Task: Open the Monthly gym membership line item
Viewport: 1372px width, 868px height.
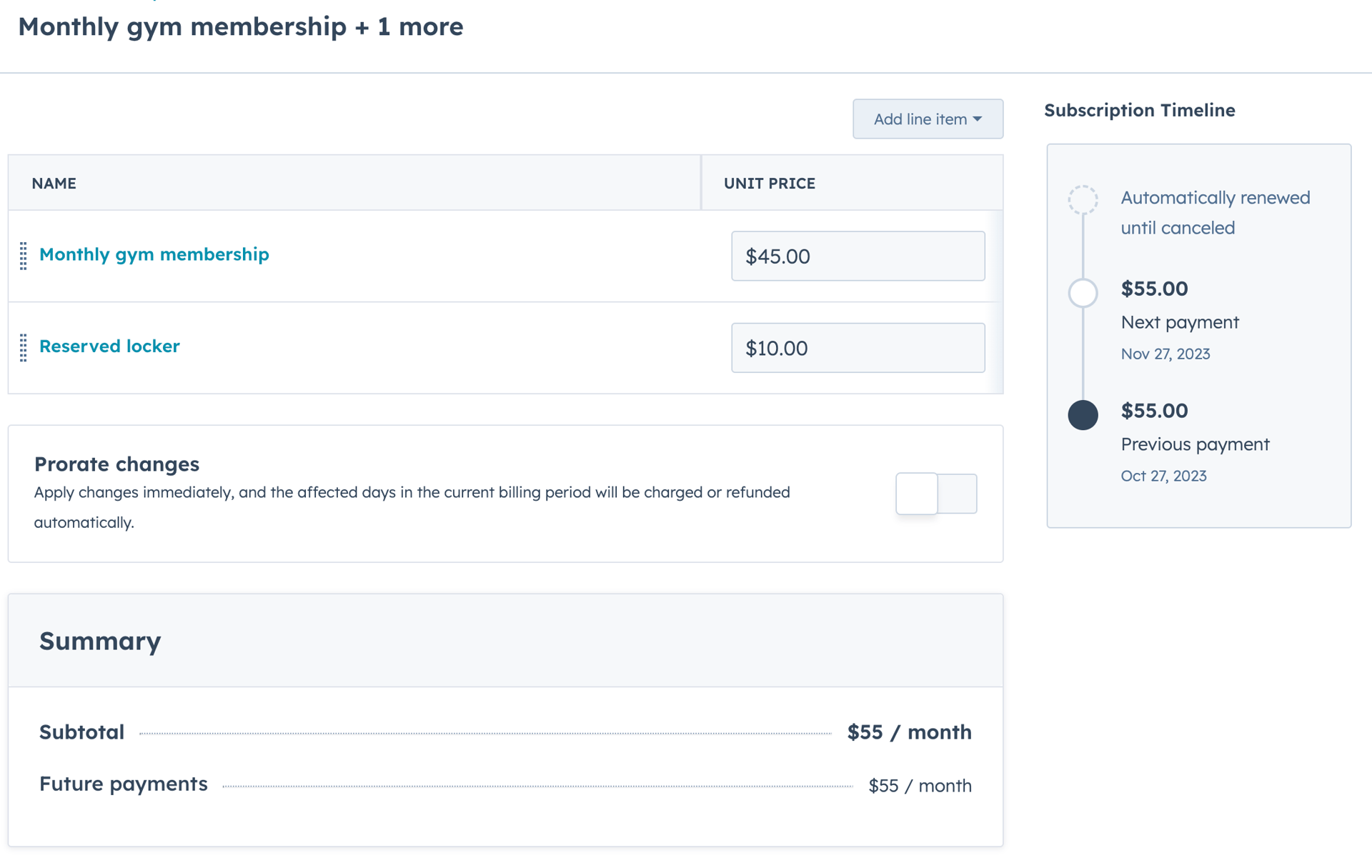Action: tap(154, 254)
